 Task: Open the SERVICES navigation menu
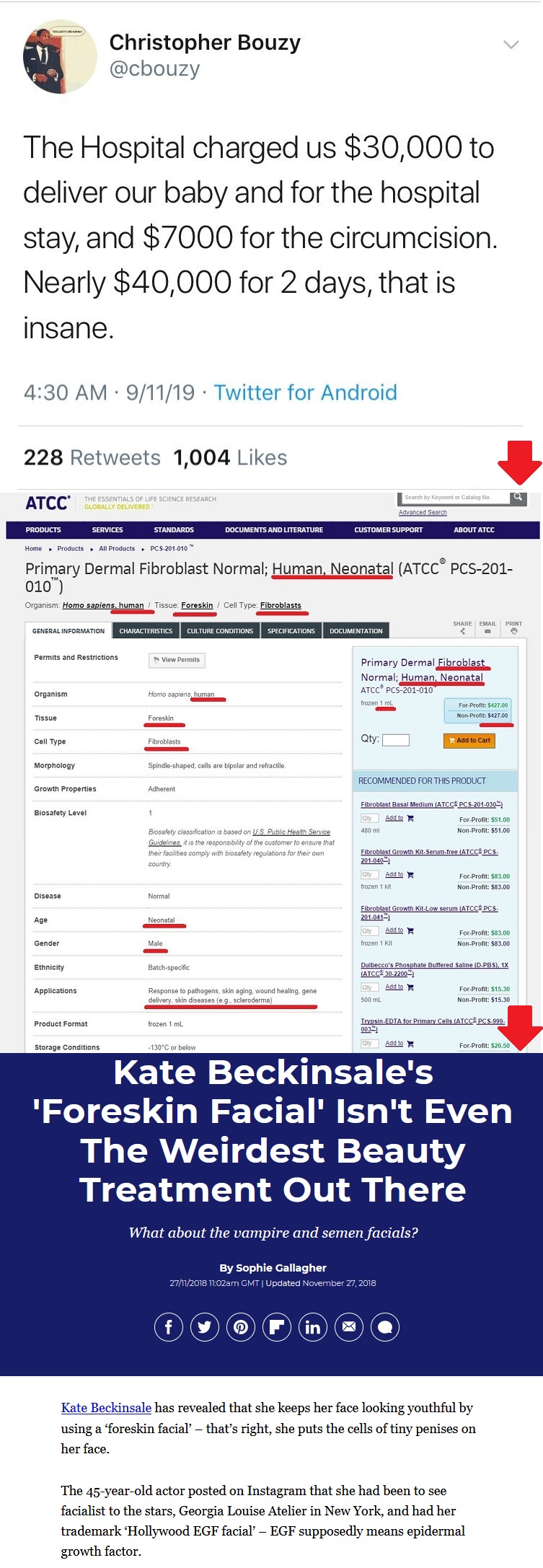click(107, 530)
